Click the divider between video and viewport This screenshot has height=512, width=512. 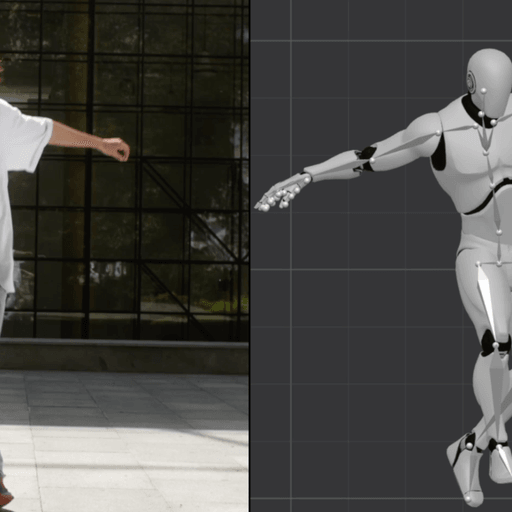click(x=249, y=256)
